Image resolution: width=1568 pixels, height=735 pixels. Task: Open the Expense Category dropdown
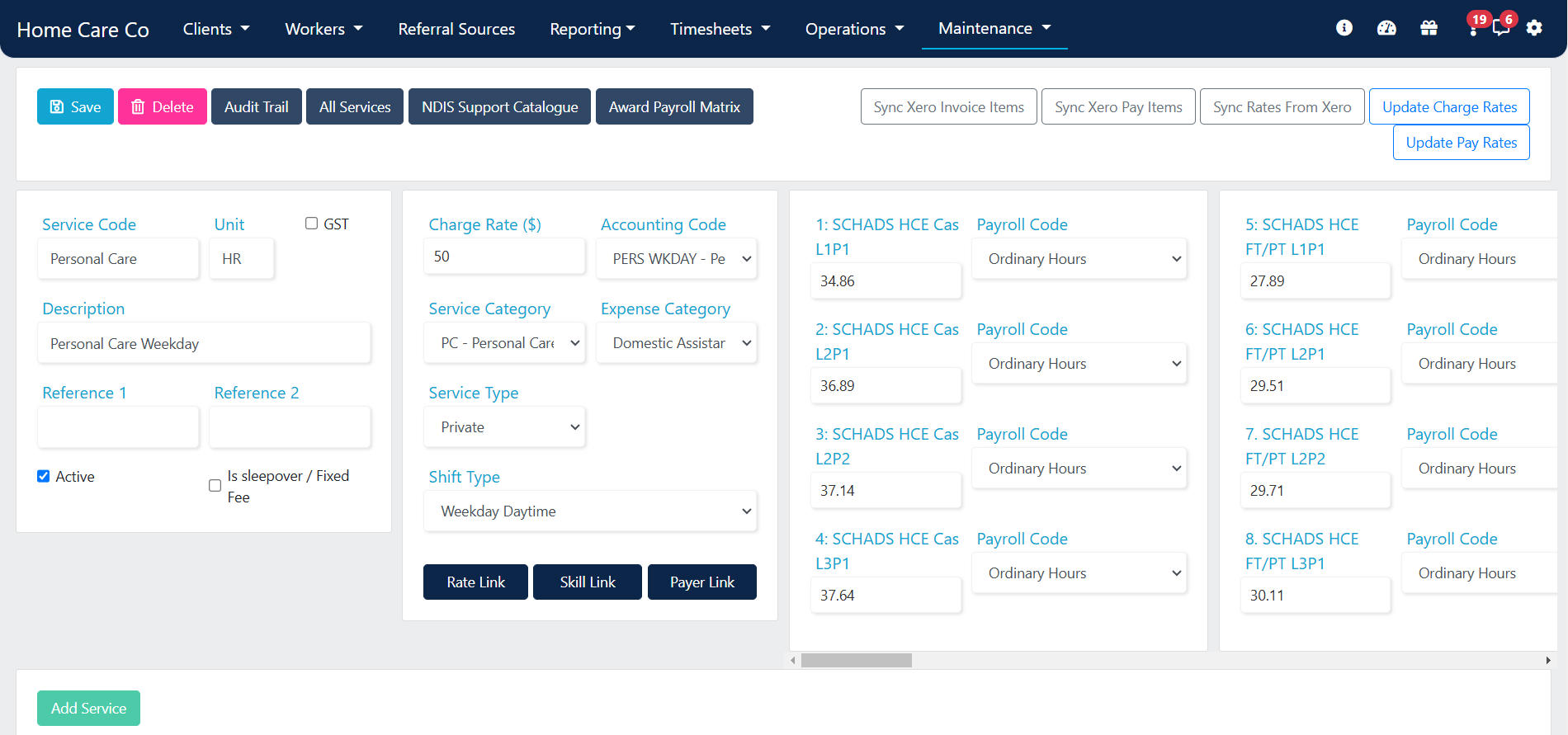click(677, 342)
